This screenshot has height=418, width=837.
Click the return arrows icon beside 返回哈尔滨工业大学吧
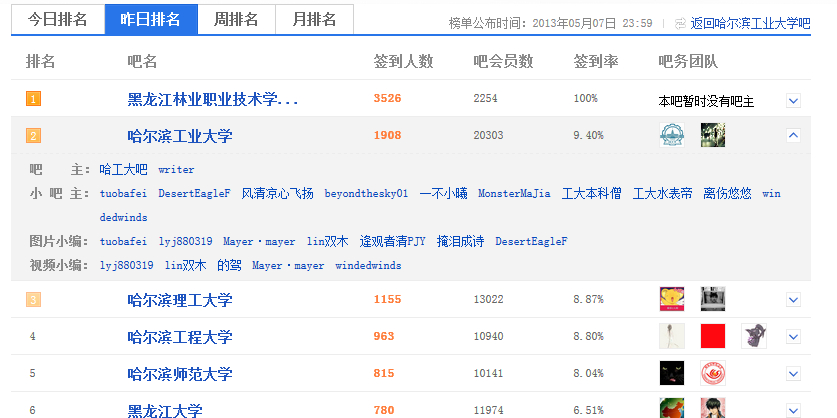(680, 23)
